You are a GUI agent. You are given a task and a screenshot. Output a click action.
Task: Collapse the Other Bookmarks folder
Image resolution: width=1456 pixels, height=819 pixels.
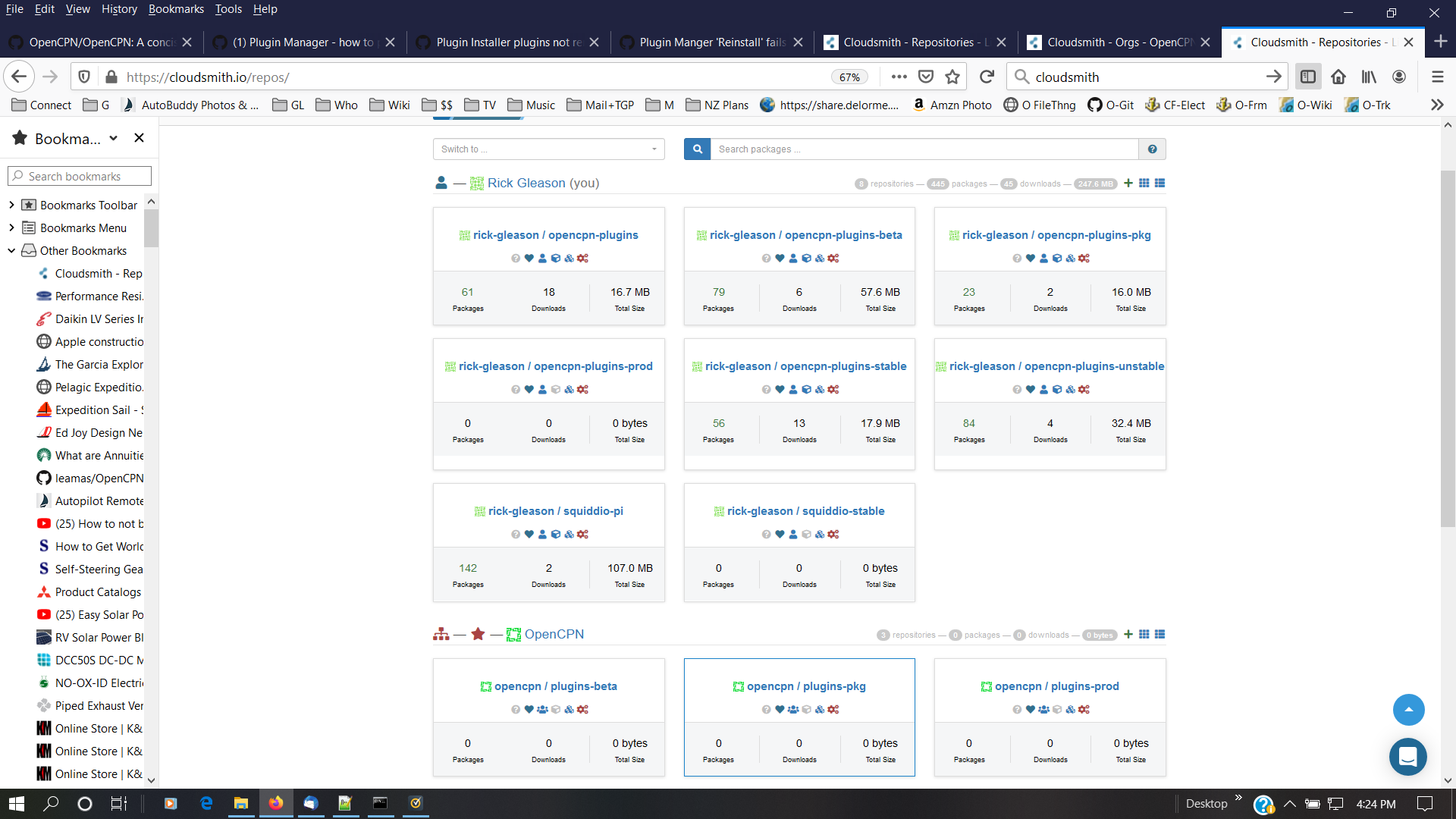[11, 251]
